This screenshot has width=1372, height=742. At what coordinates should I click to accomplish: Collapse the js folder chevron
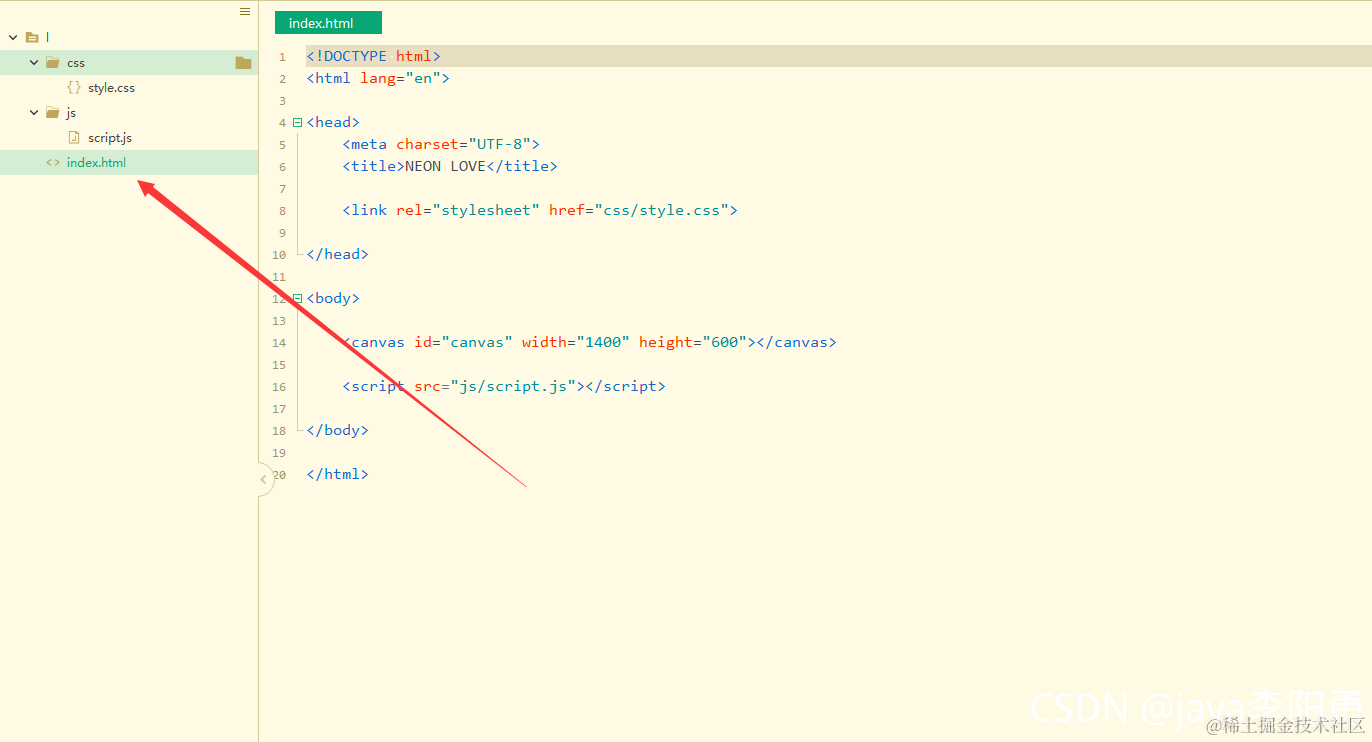[34, 112]
